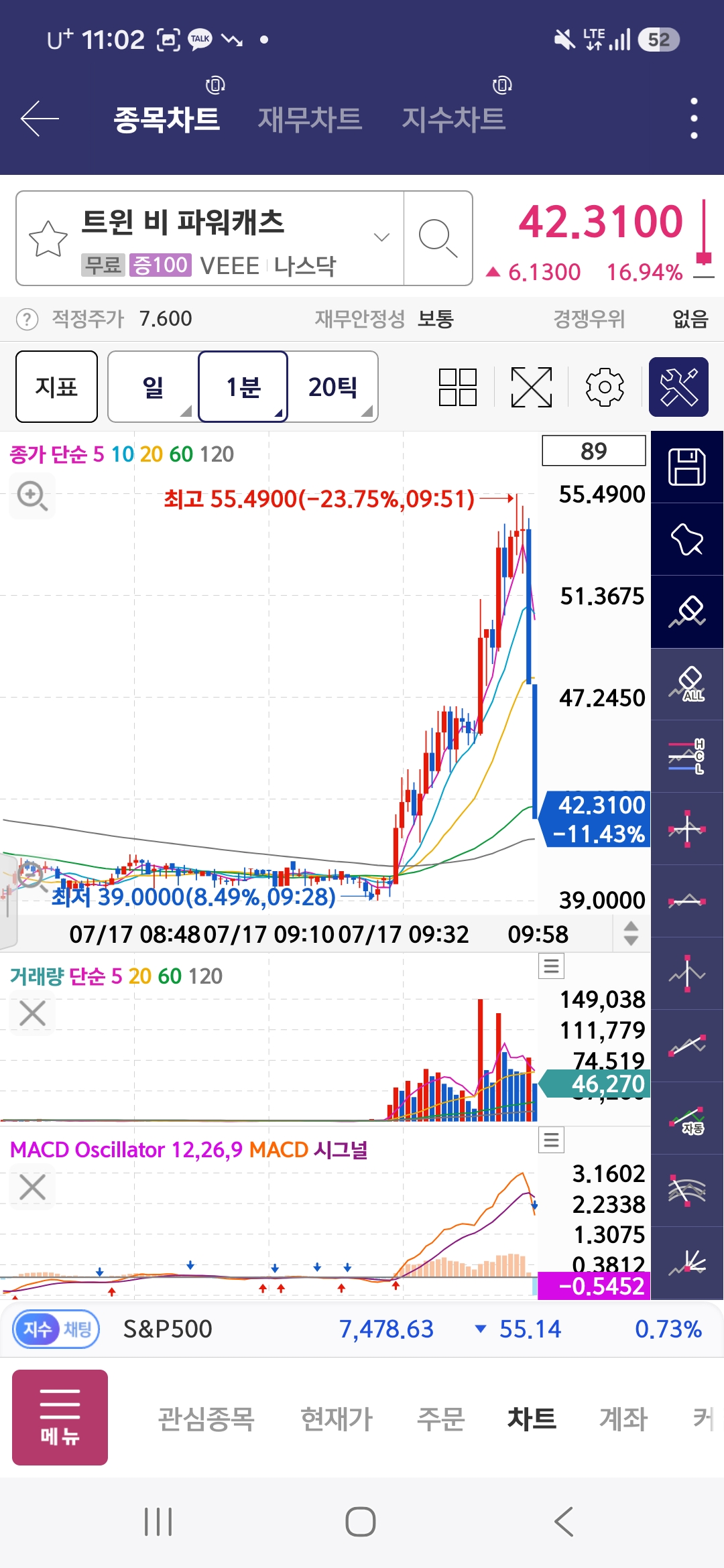Viewport: 724px width, 1568px height.
Task: Click the 증100 margin badge
Action: click(x=161, y=265)
